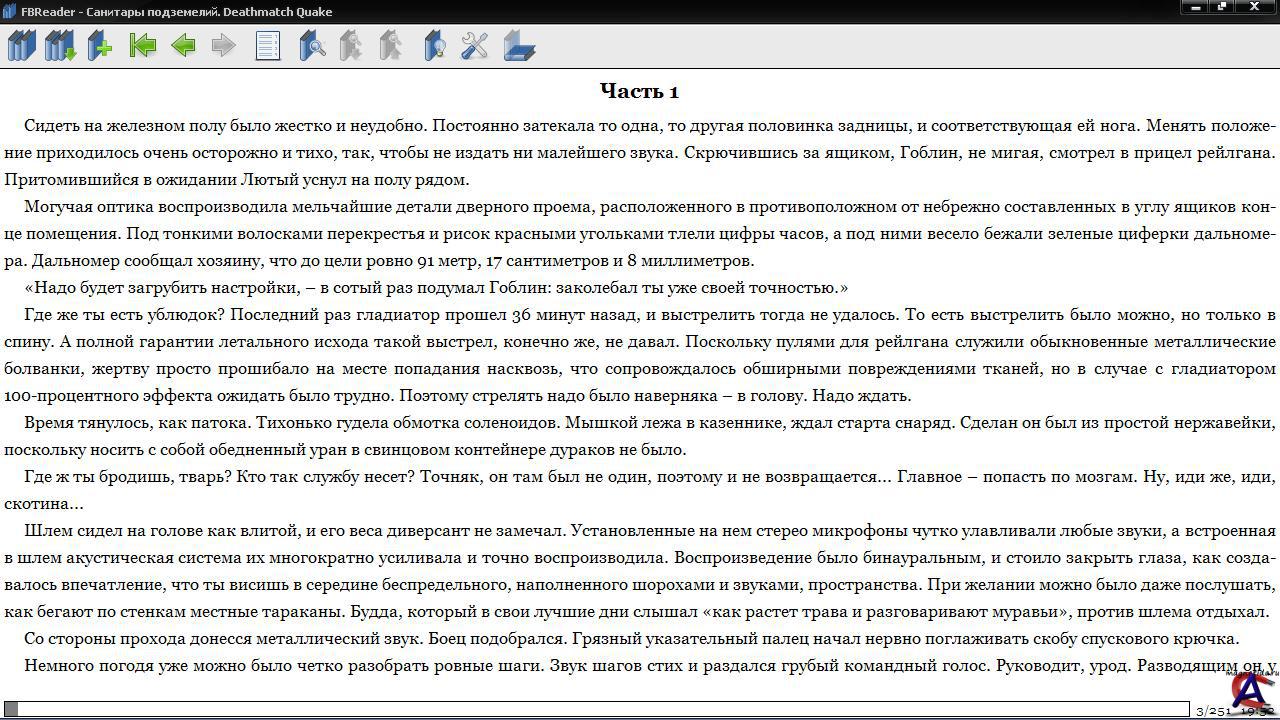Click the page counter 3/251 in footer
1280x720 pixels.
tap(1212, 711)
